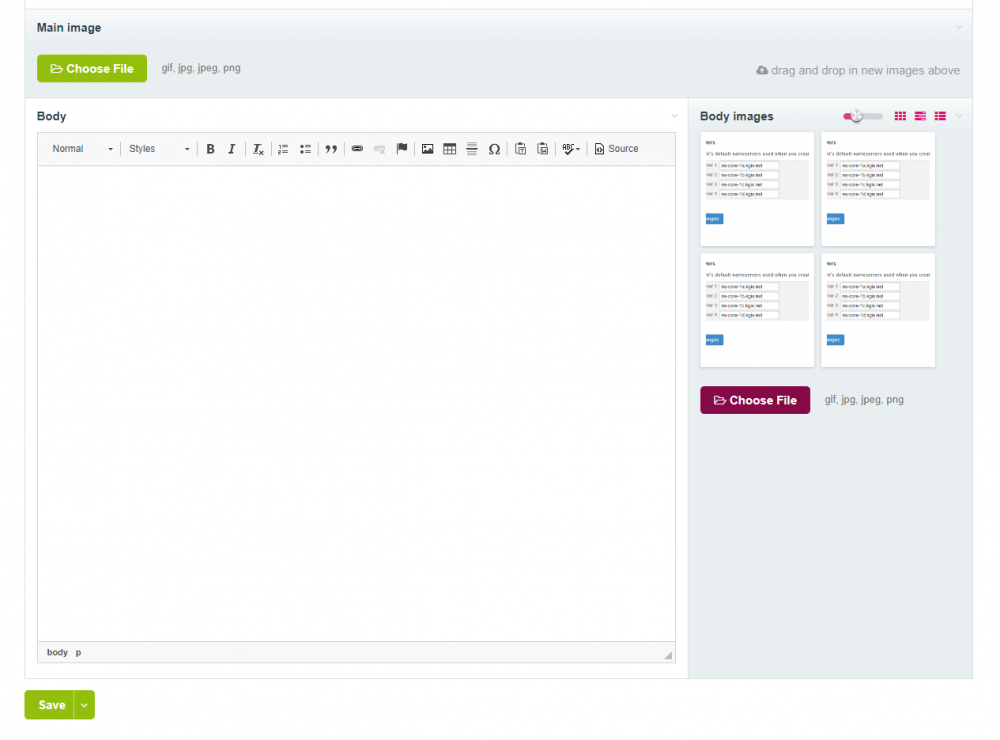Screen dimensions: 1000x740
Task: Collapse the Body images panel chevron
Action: coord(959,116)
